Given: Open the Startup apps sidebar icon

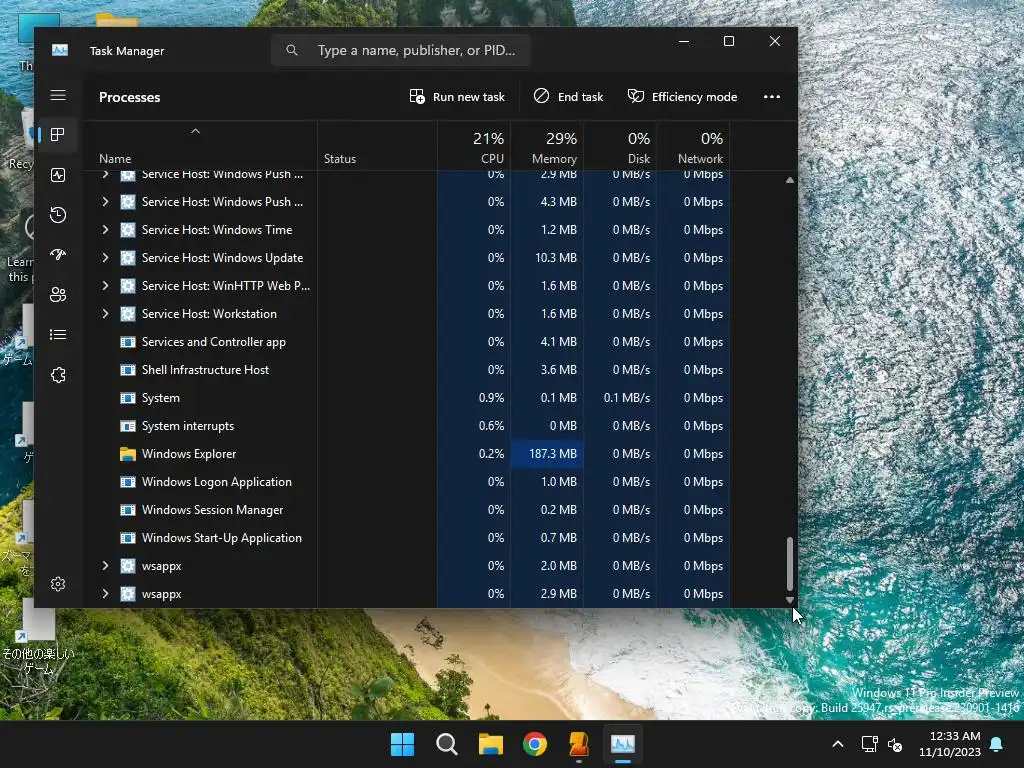Looking at the screenshot, I should tap(58, 255).
